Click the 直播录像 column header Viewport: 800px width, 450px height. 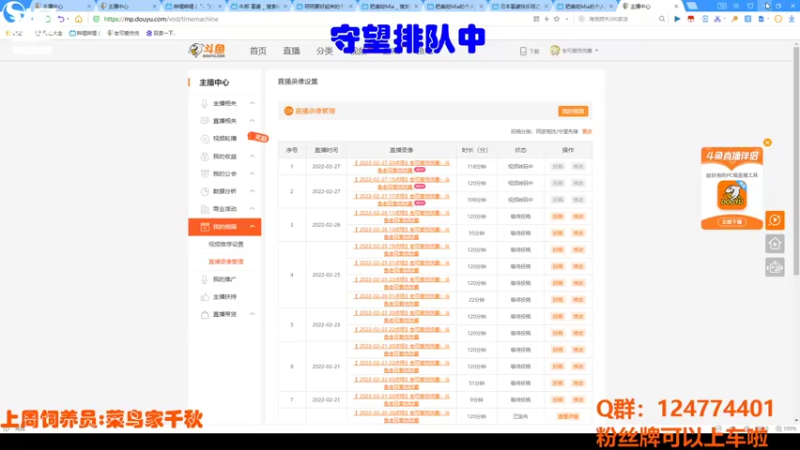point(402,150)
